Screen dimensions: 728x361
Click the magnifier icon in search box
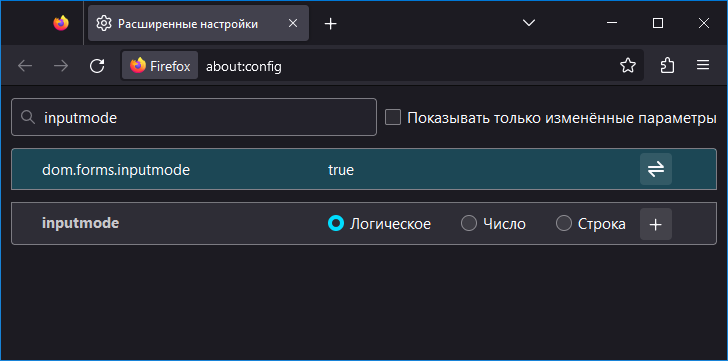[28, 117]
